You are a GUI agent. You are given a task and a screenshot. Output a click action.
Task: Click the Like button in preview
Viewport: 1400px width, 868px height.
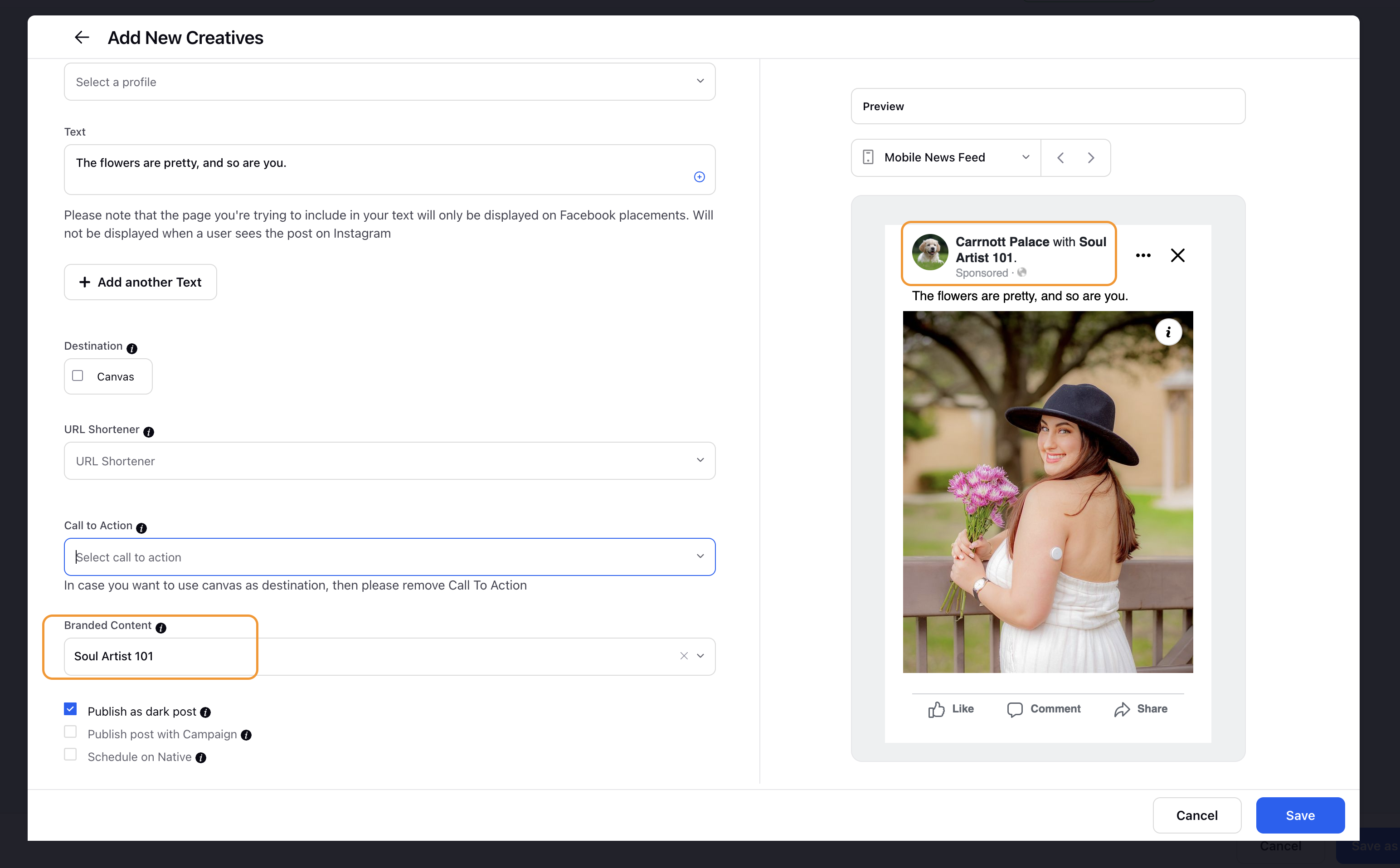(951, 710)
